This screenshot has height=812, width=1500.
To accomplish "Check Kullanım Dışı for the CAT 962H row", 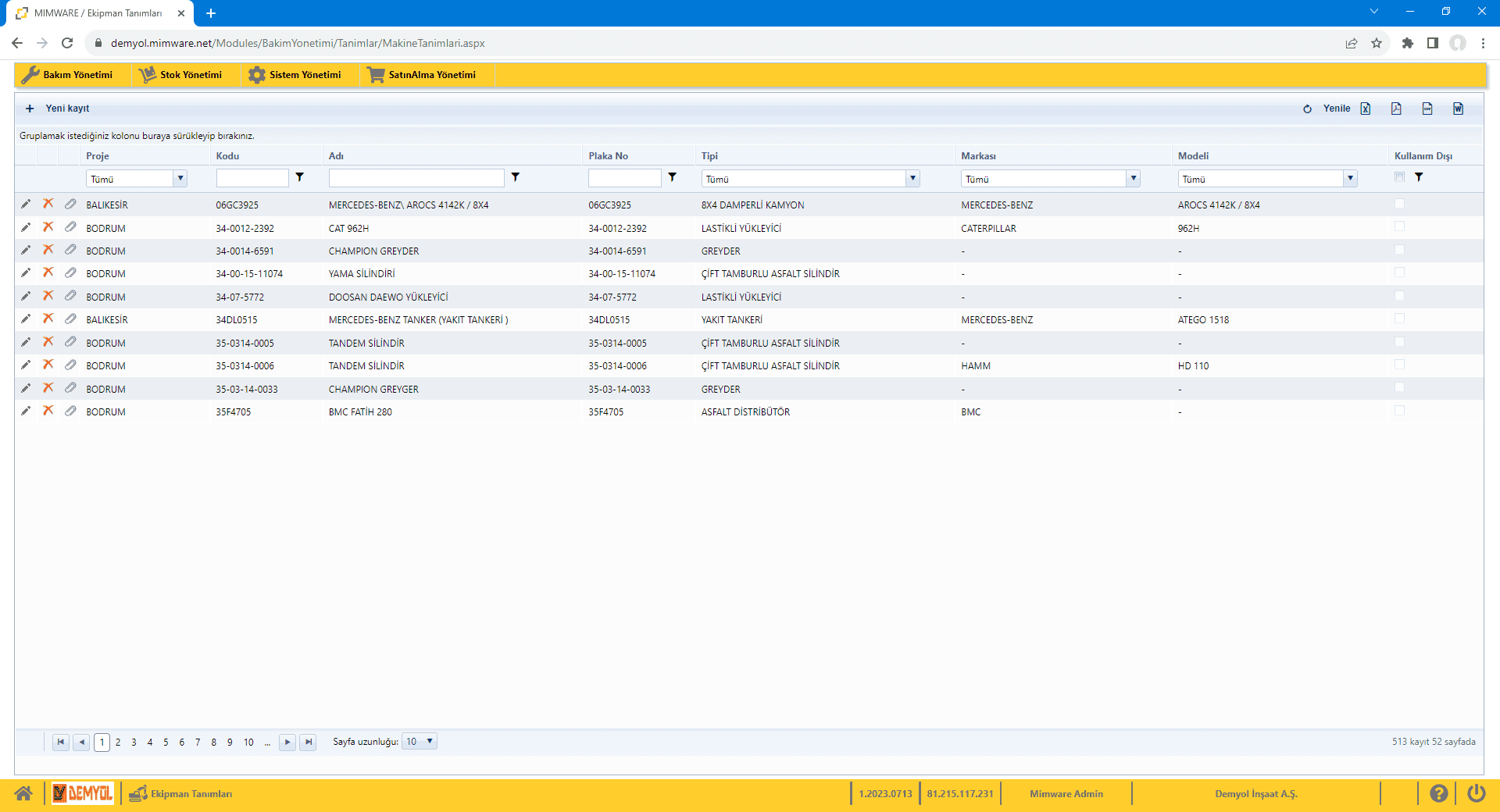I will pos(1399,227).
